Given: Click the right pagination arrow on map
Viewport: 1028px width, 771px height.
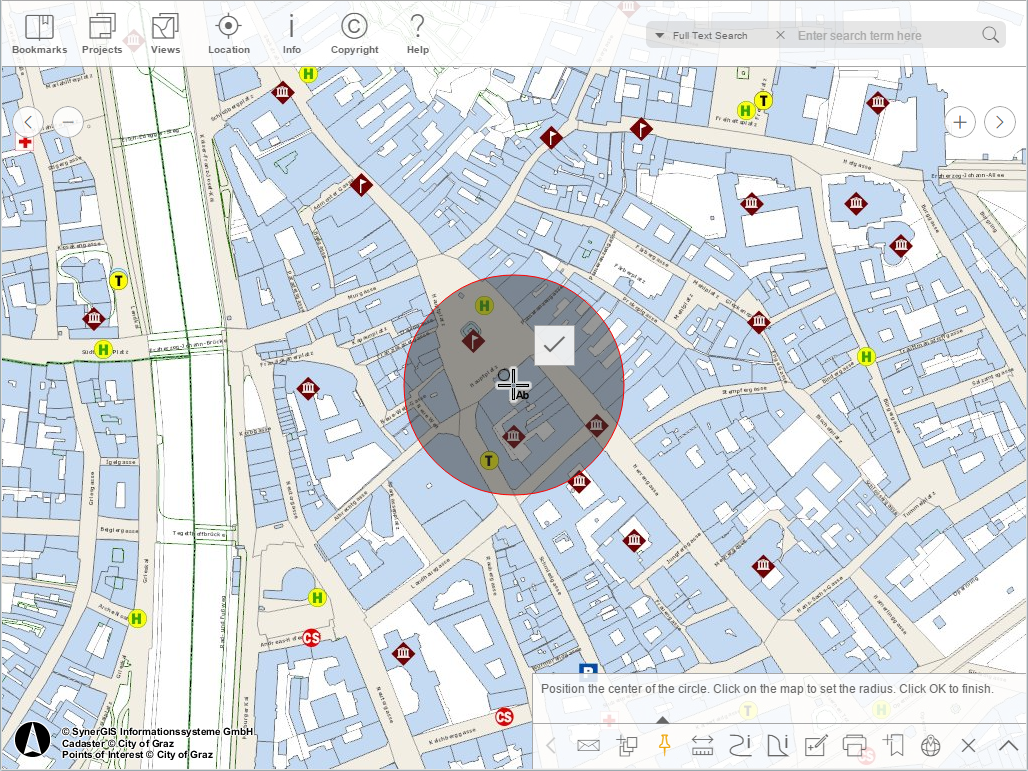Looking at the screenshot, I should [x=999, y=121].
